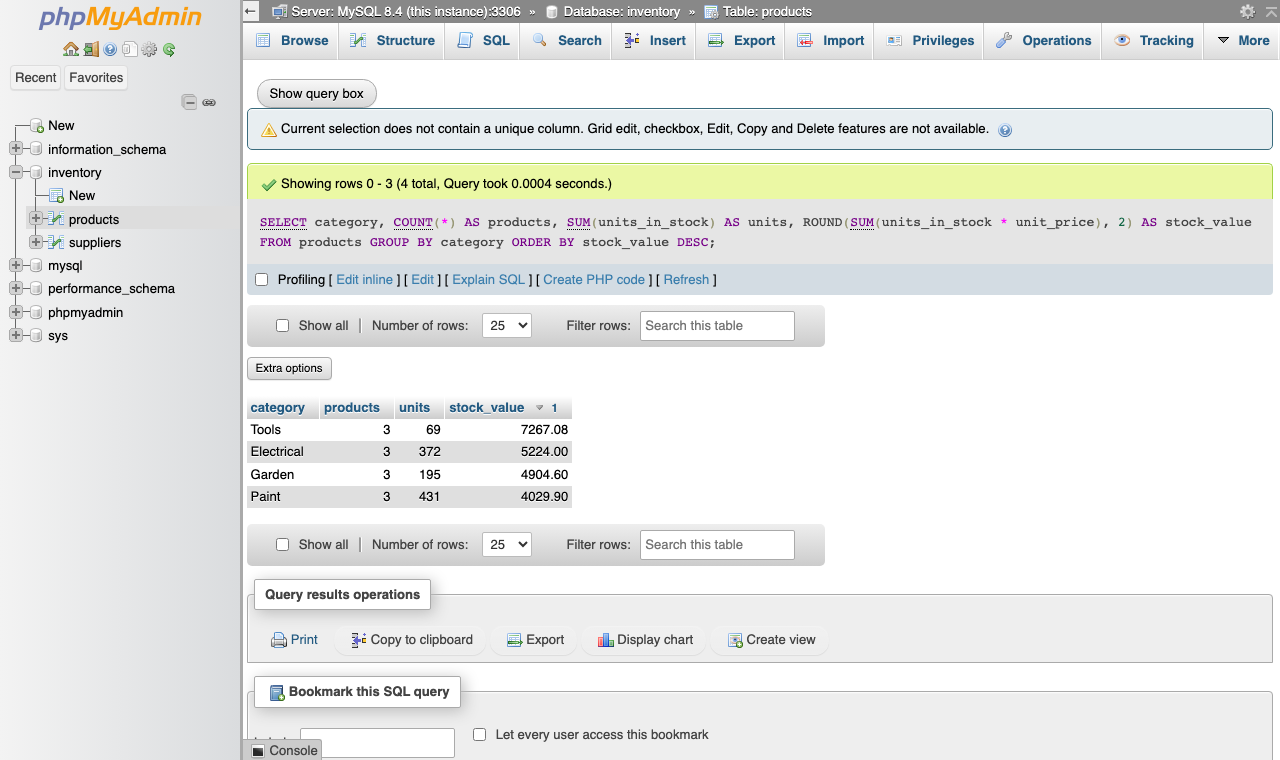Click Display chart in results operations
The height and width of the screenshot is (760, 1280).
pyautogui.click(x=645, y=640)
